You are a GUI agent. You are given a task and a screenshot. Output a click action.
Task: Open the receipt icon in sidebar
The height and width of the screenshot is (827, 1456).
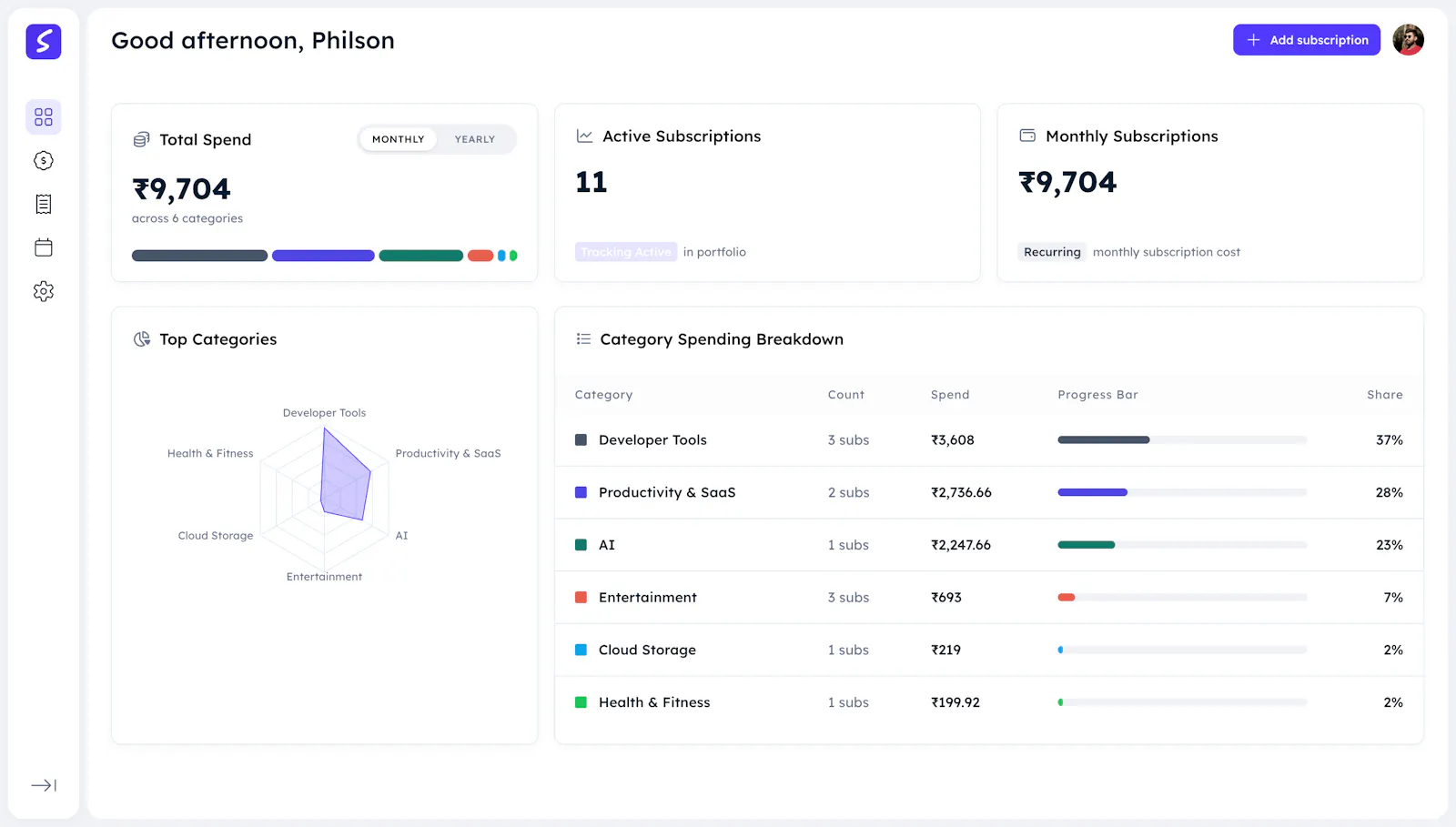pos(44,204)
